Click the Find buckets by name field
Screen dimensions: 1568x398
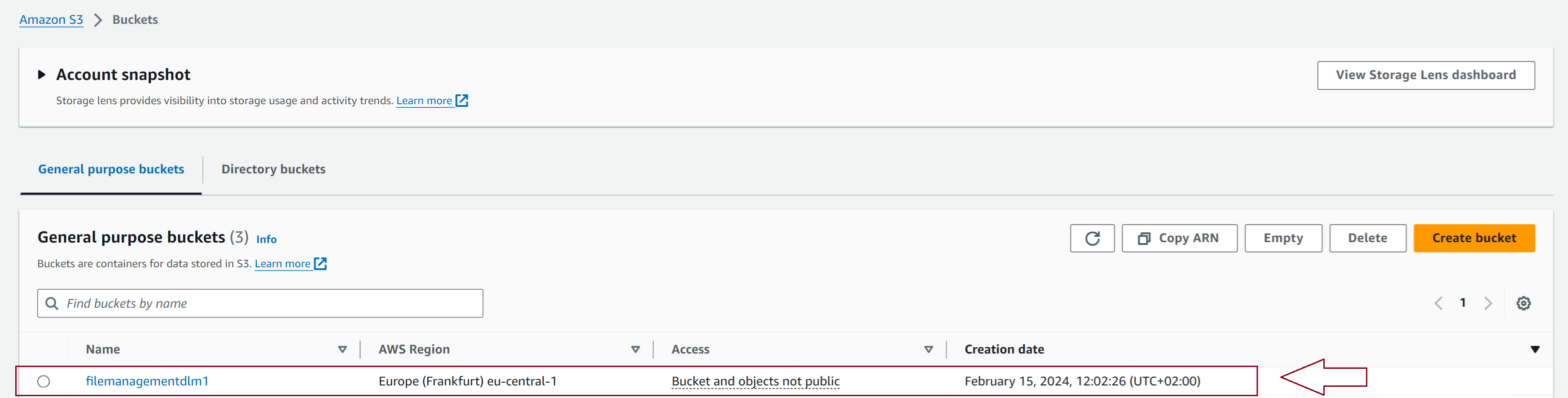click(x=260, y=304)
